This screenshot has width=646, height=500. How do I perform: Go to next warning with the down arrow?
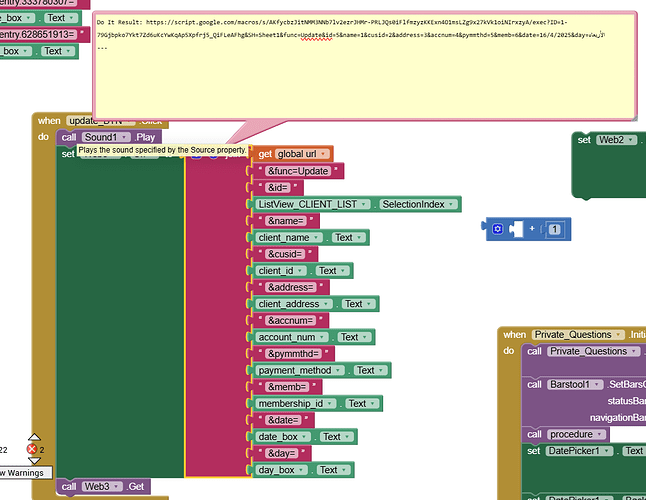coord(34,460)
